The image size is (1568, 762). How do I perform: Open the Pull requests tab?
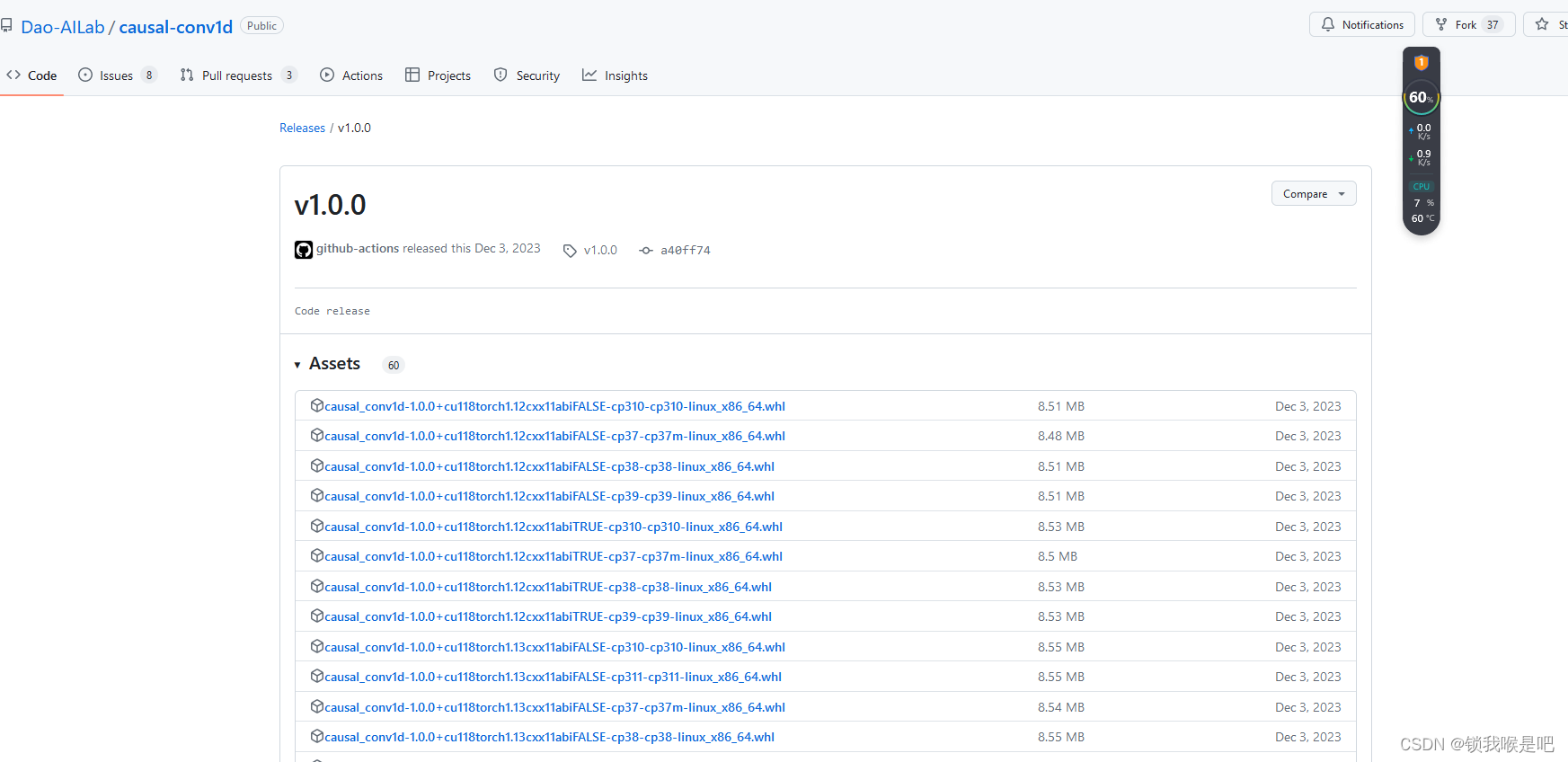tap(238, 75)
